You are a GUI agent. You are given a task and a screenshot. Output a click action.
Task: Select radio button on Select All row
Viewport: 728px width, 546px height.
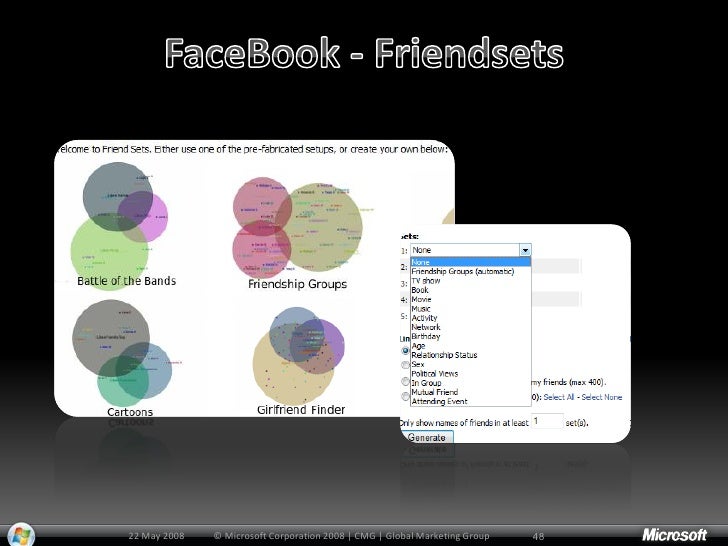click(x=405, y=396)
